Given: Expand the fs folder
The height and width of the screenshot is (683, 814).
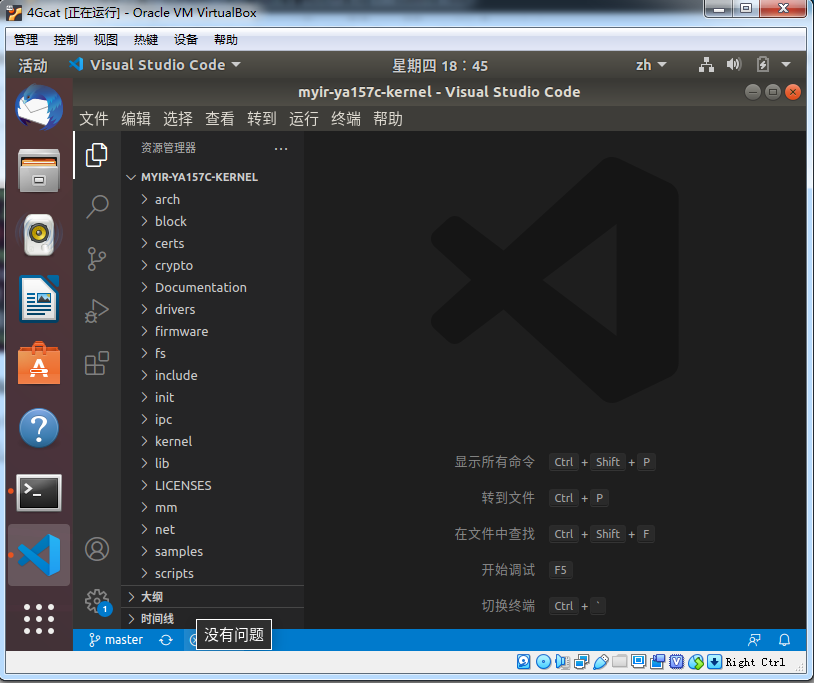Looking at the screenshot, I should (213, 353).
